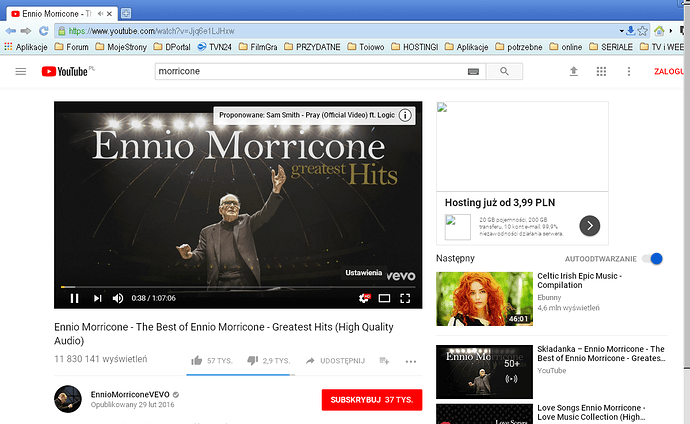Mute tab via tab audio icon

tap(100, 14)
